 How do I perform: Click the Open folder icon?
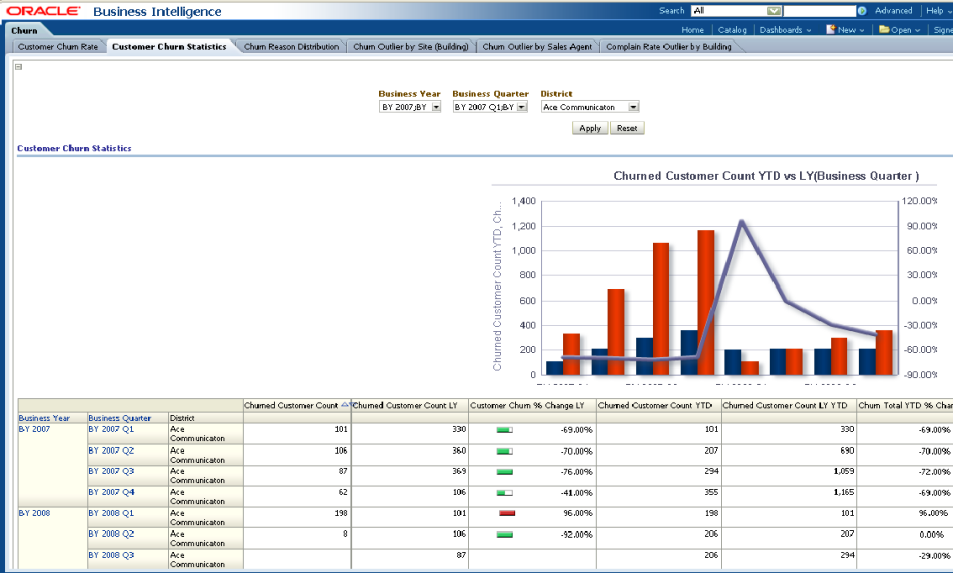coord(884,29)
